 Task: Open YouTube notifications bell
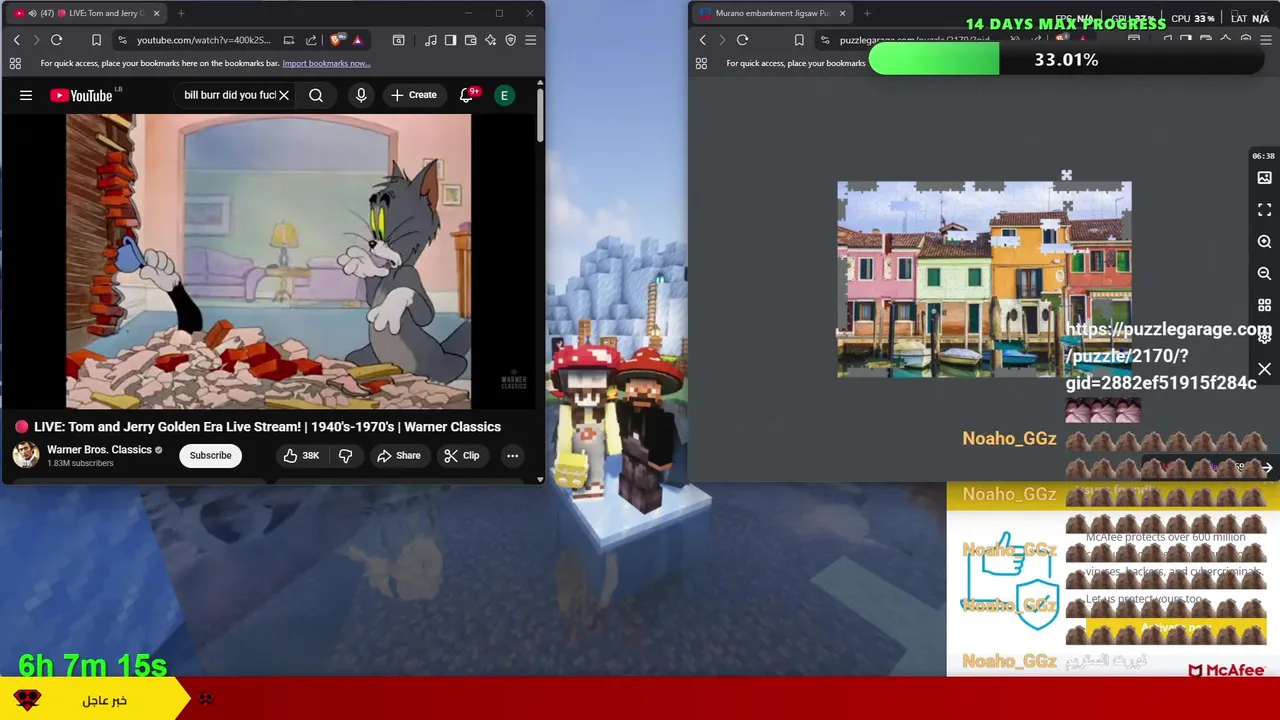pyautogui.click(x=466, y=95)
